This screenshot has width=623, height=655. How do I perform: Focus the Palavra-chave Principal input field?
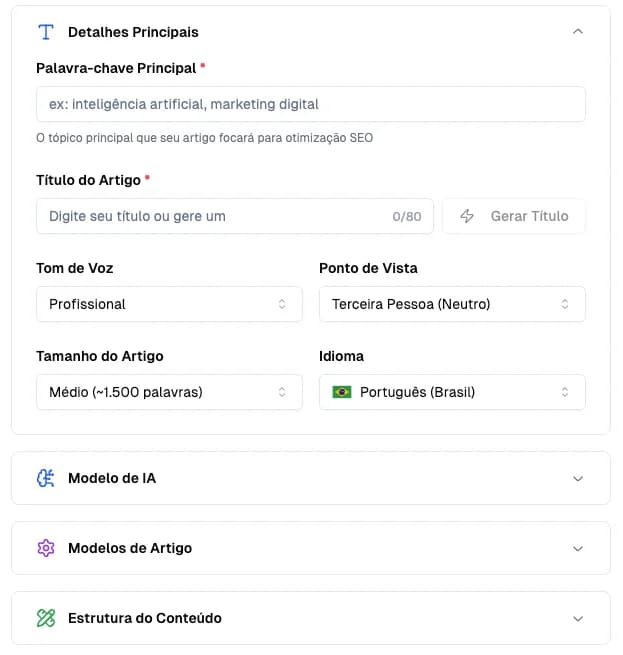(310, 104)
